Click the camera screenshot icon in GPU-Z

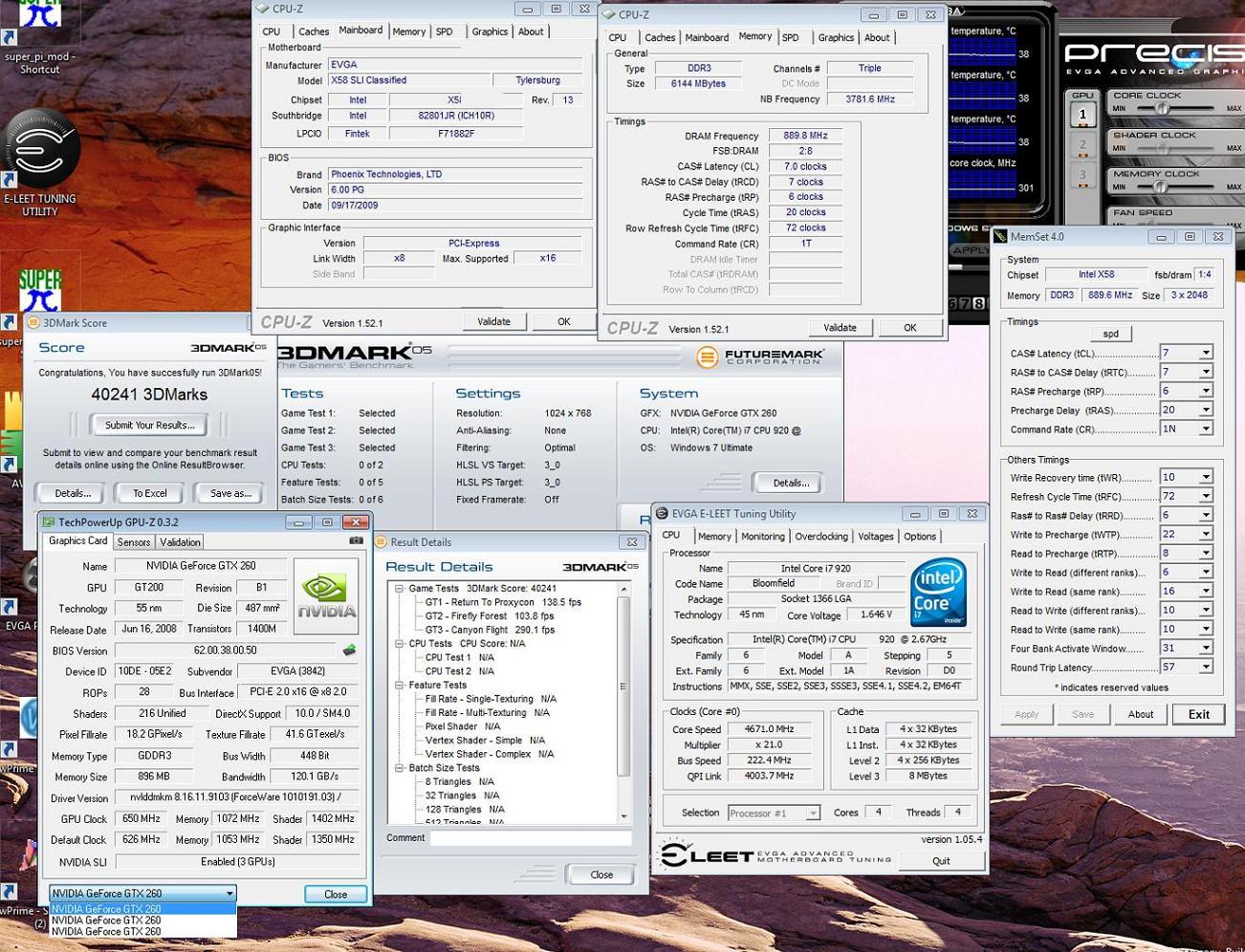pos(356,541)
